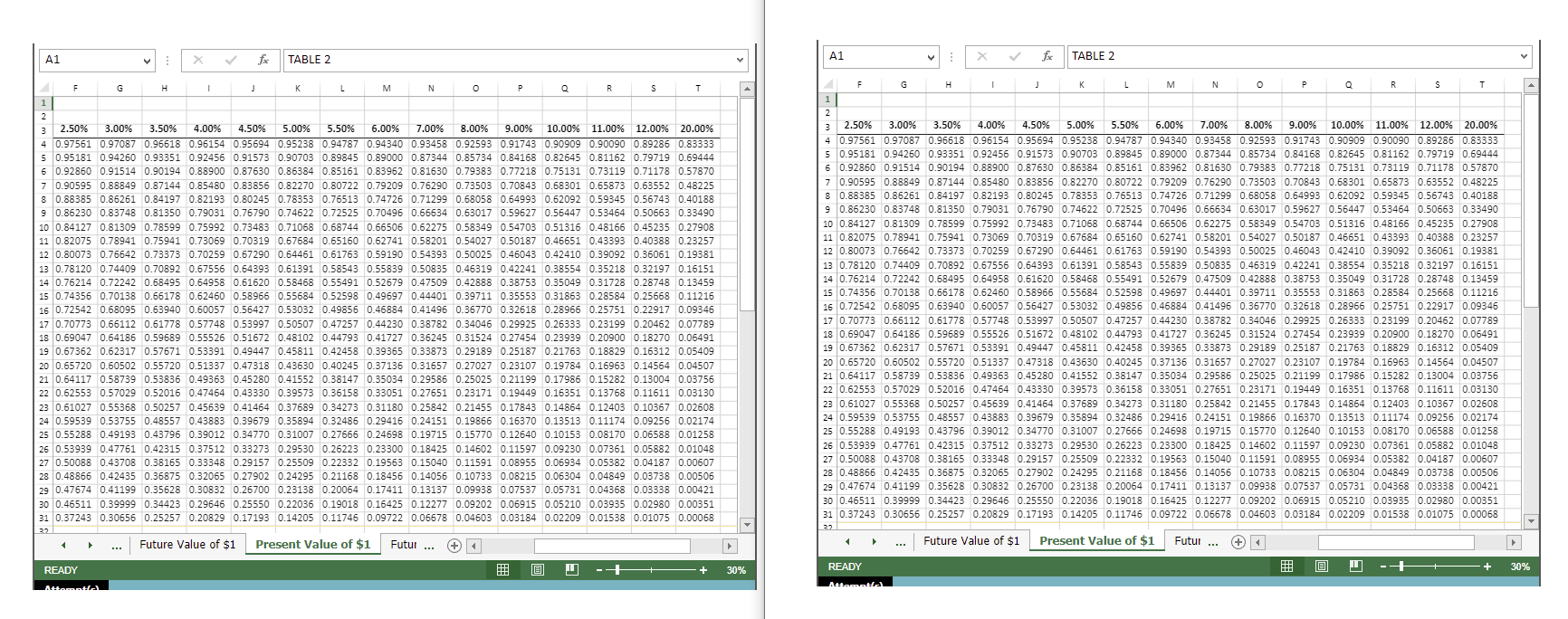
Task: Click the fx Insert Function icon in right window
Action: [x=1047, y=56]
